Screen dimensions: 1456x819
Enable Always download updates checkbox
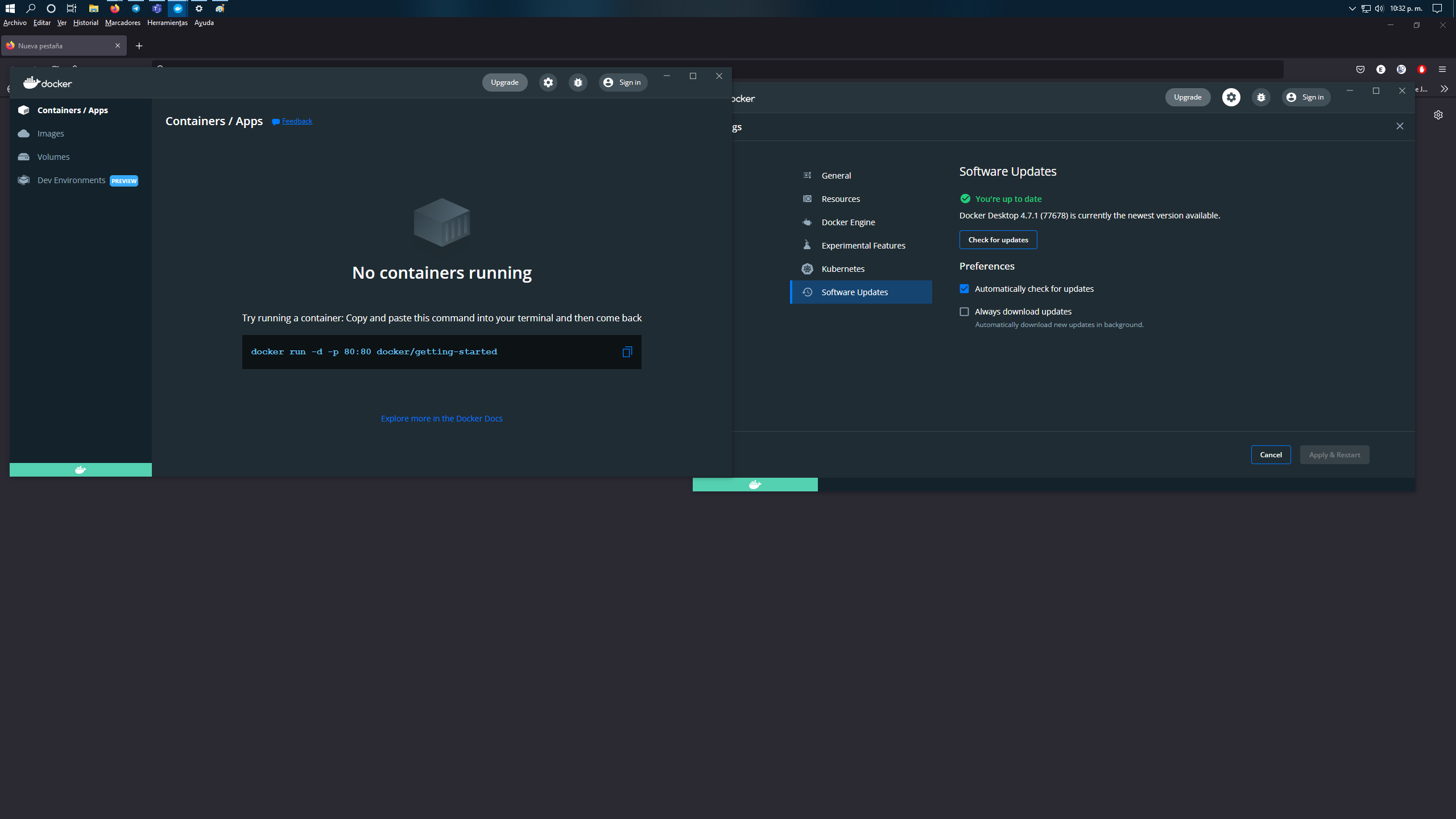(x=964, y=312)
